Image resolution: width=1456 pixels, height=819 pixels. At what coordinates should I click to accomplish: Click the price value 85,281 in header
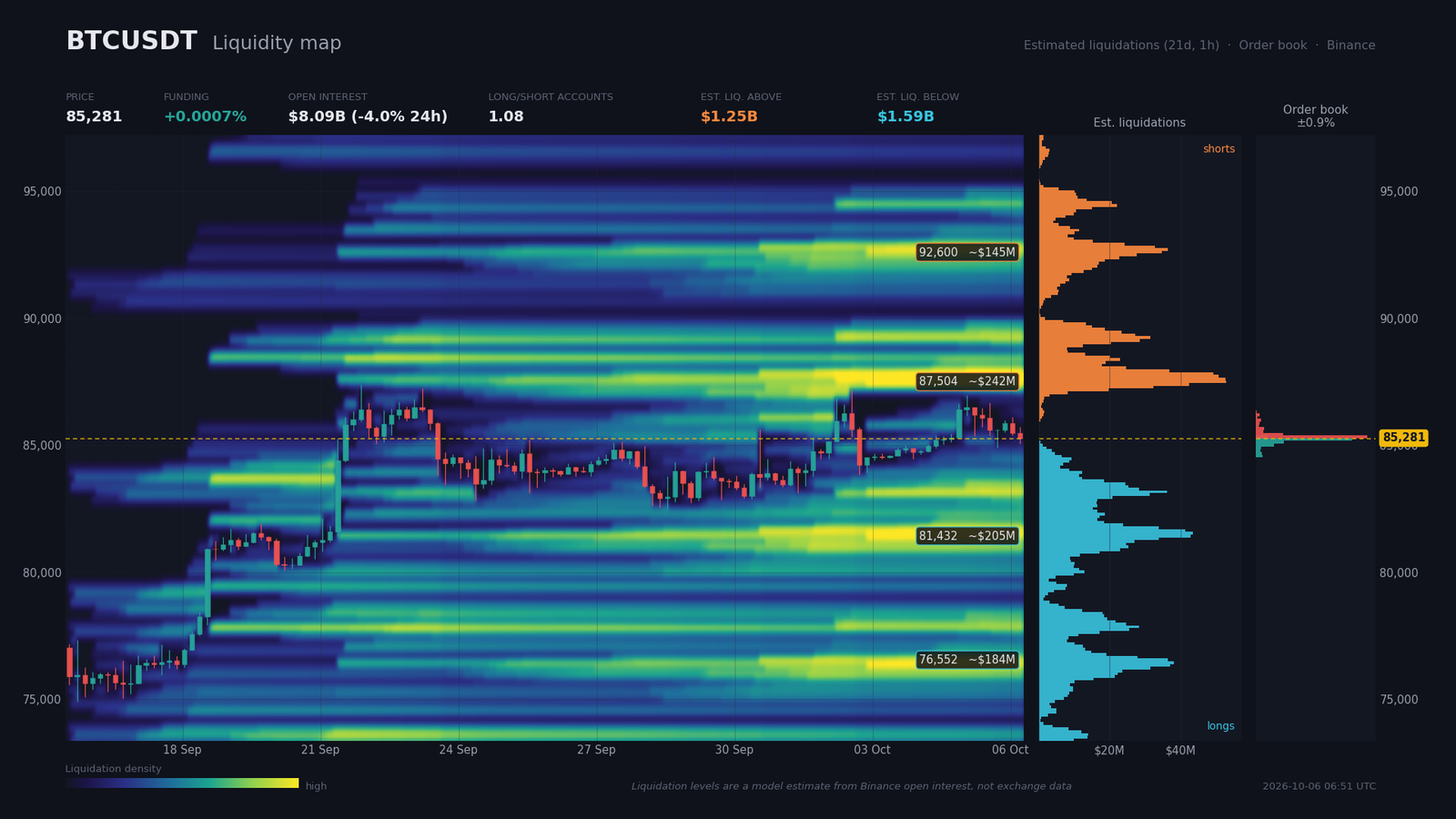click(94, 116)
